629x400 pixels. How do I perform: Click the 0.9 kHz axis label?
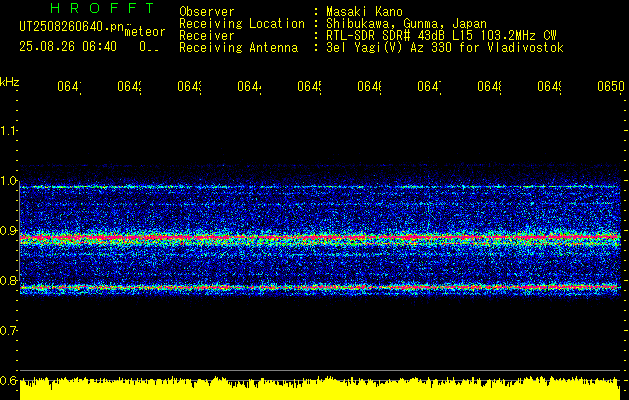(x=8, y=230)
